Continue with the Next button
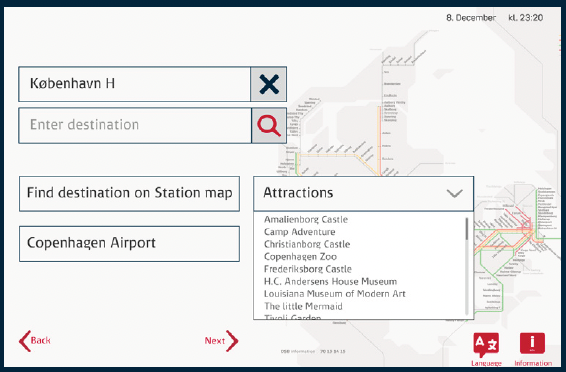 221,341
